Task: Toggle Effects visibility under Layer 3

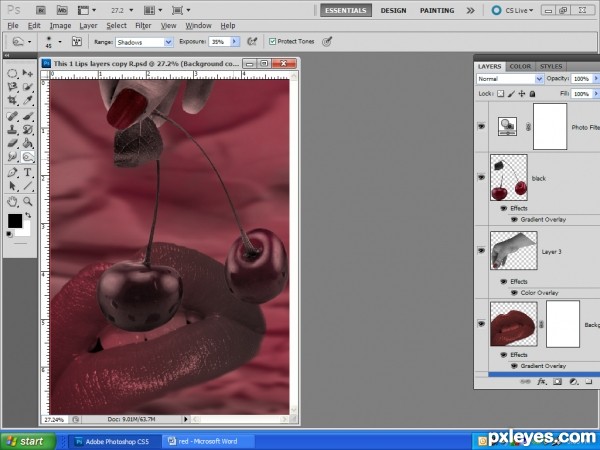Action: pos(504,281)
